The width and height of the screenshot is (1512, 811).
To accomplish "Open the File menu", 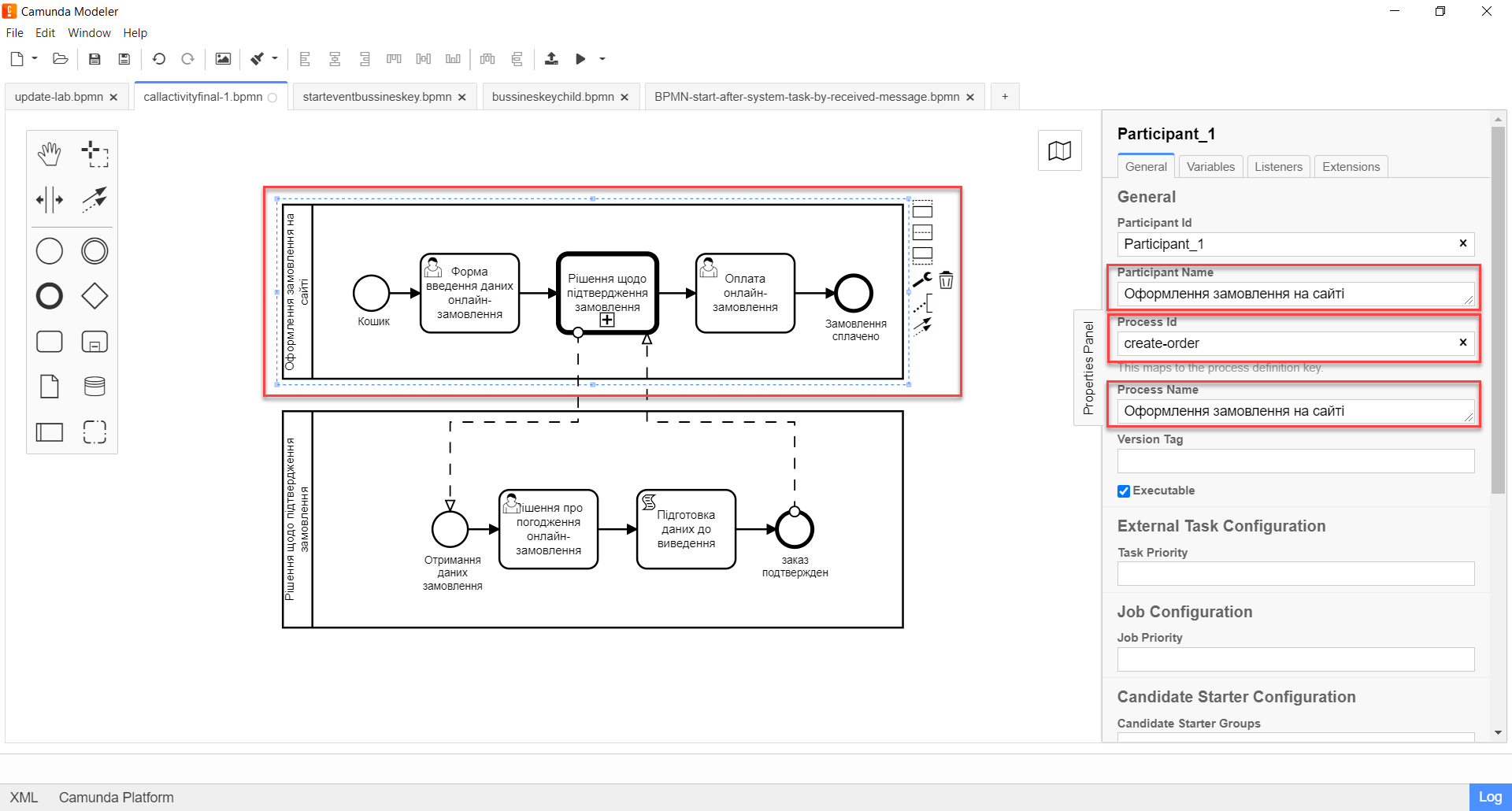I will tap(14, 33).
